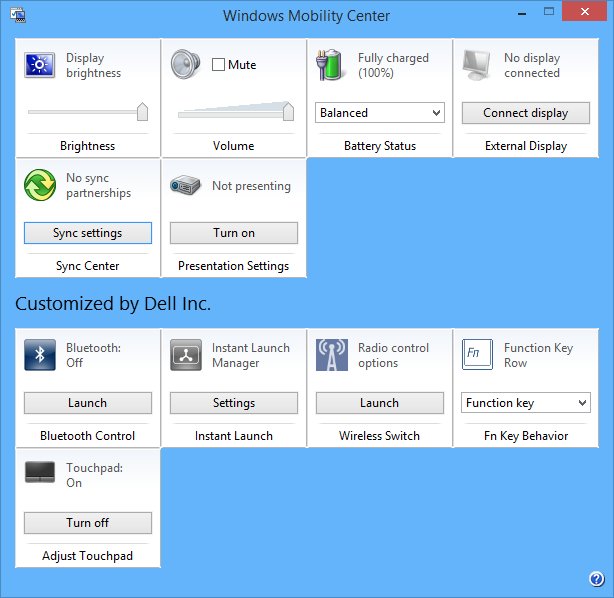Viewport: 614px width, 598px height.
Task: Click the green battery status icon
Action: pos(331,65)
